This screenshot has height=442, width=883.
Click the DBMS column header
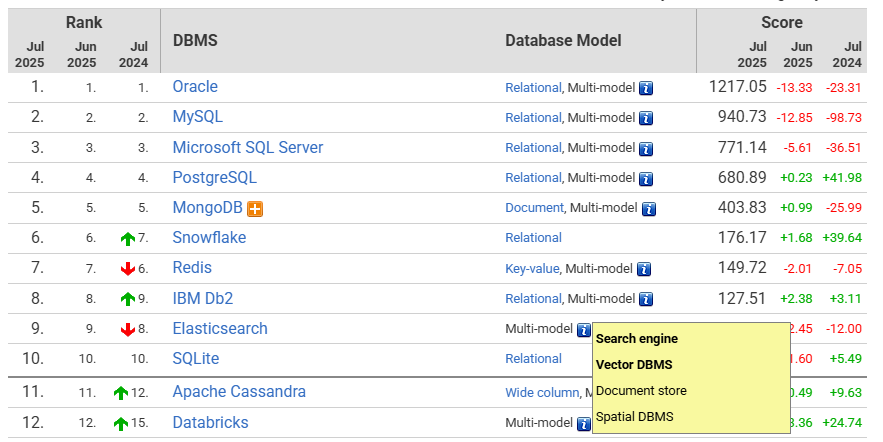195,41
